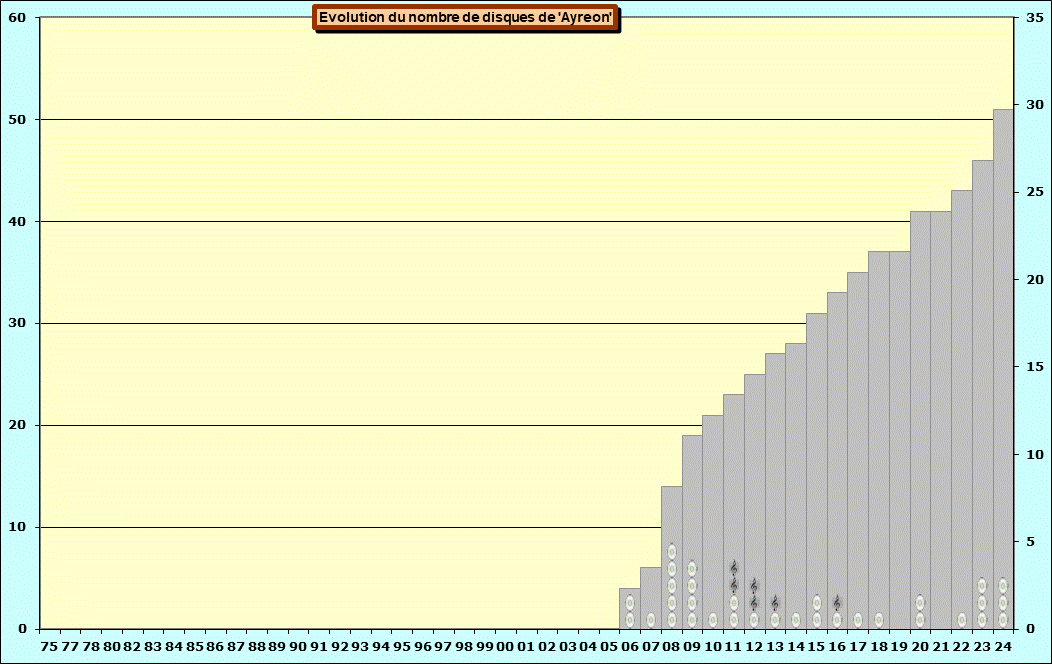
Task: Click x-axis year label '80'
Action: pyautogui.click(x=111, y=646)
